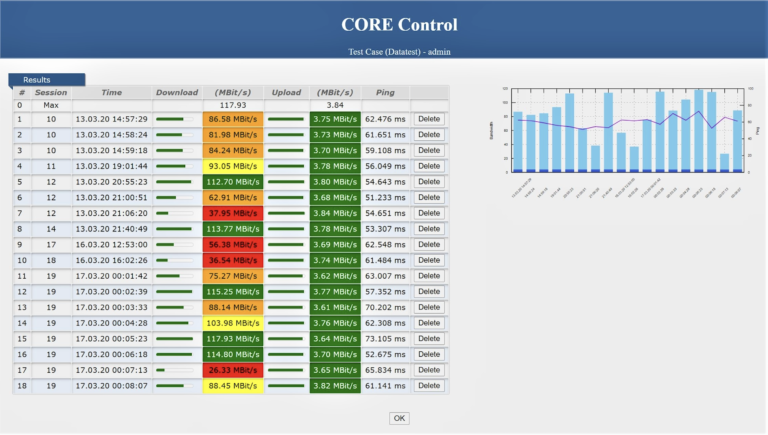Viewport: 768px width, 435px height.
Task: Open the bandwidth and ping chart
Action: point(624,142)
